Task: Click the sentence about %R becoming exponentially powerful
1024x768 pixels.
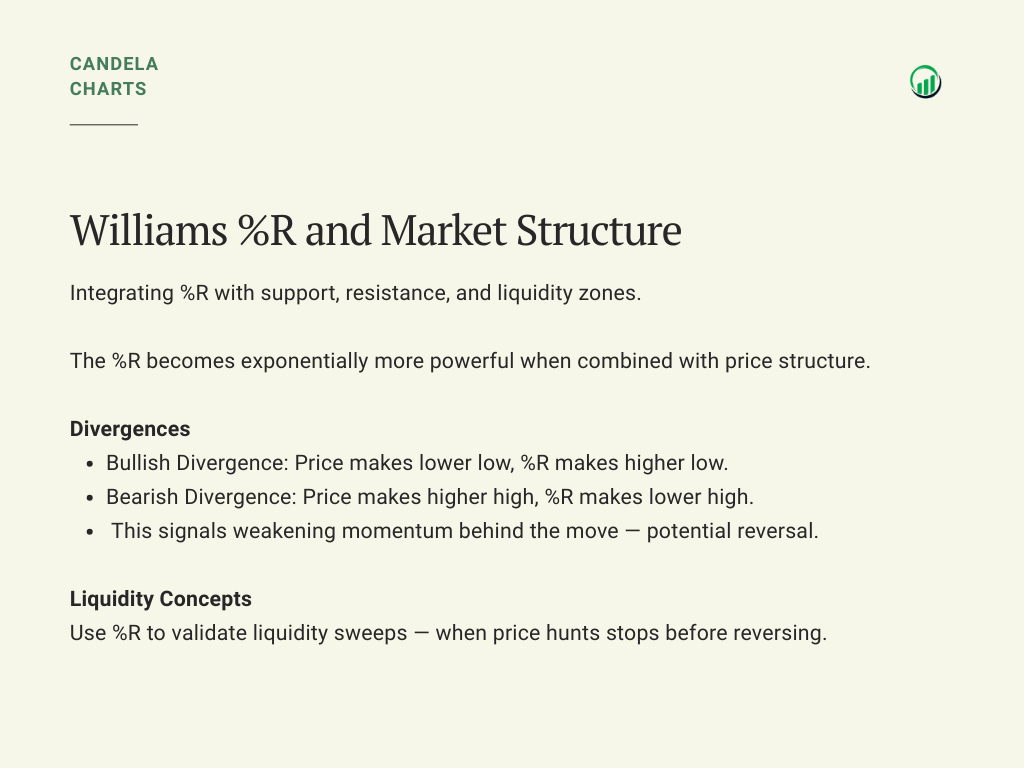Action: (470, 361)
